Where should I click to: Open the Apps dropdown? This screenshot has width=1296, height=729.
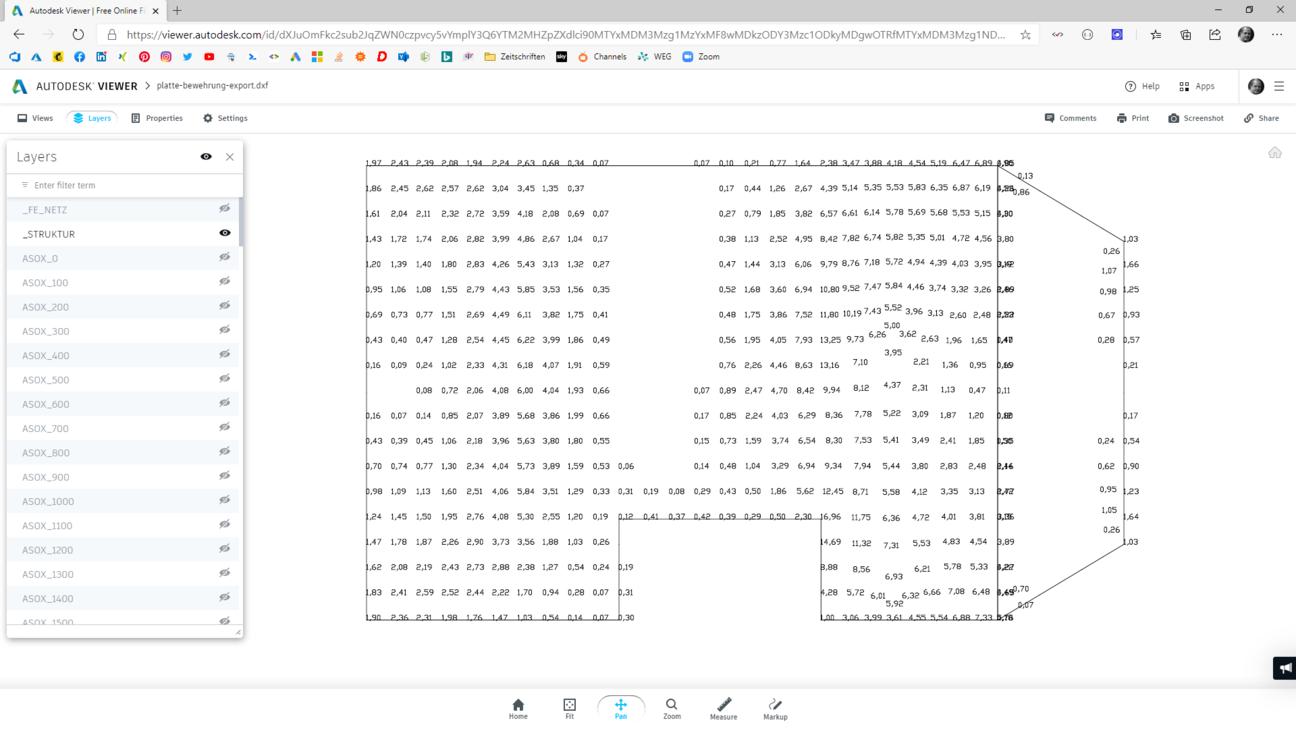coord(1196,87)
